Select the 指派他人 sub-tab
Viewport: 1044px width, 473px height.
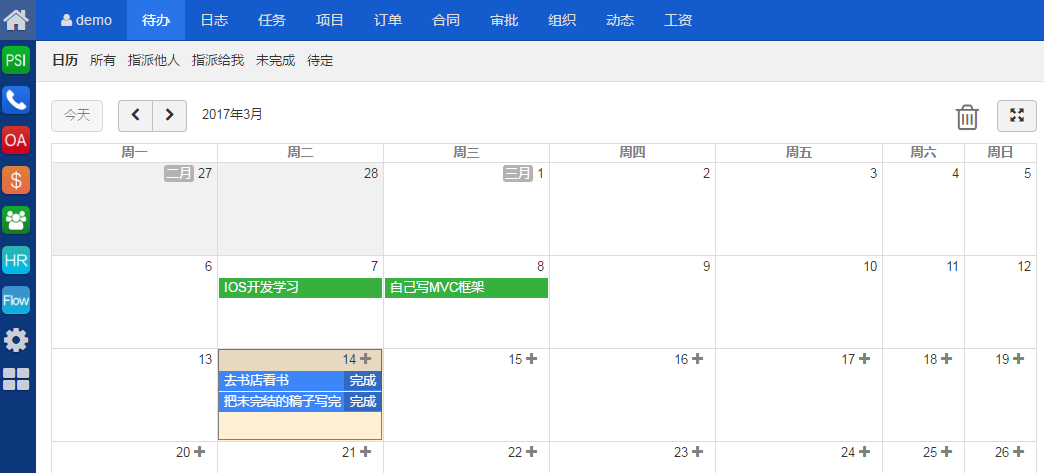point(154,61)
